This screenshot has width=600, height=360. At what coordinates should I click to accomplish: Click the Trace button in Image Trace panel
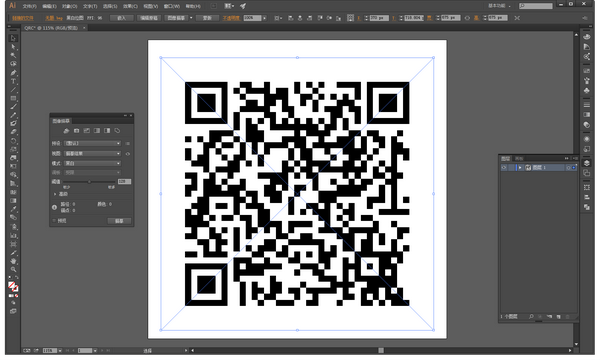tap(119, 221)
